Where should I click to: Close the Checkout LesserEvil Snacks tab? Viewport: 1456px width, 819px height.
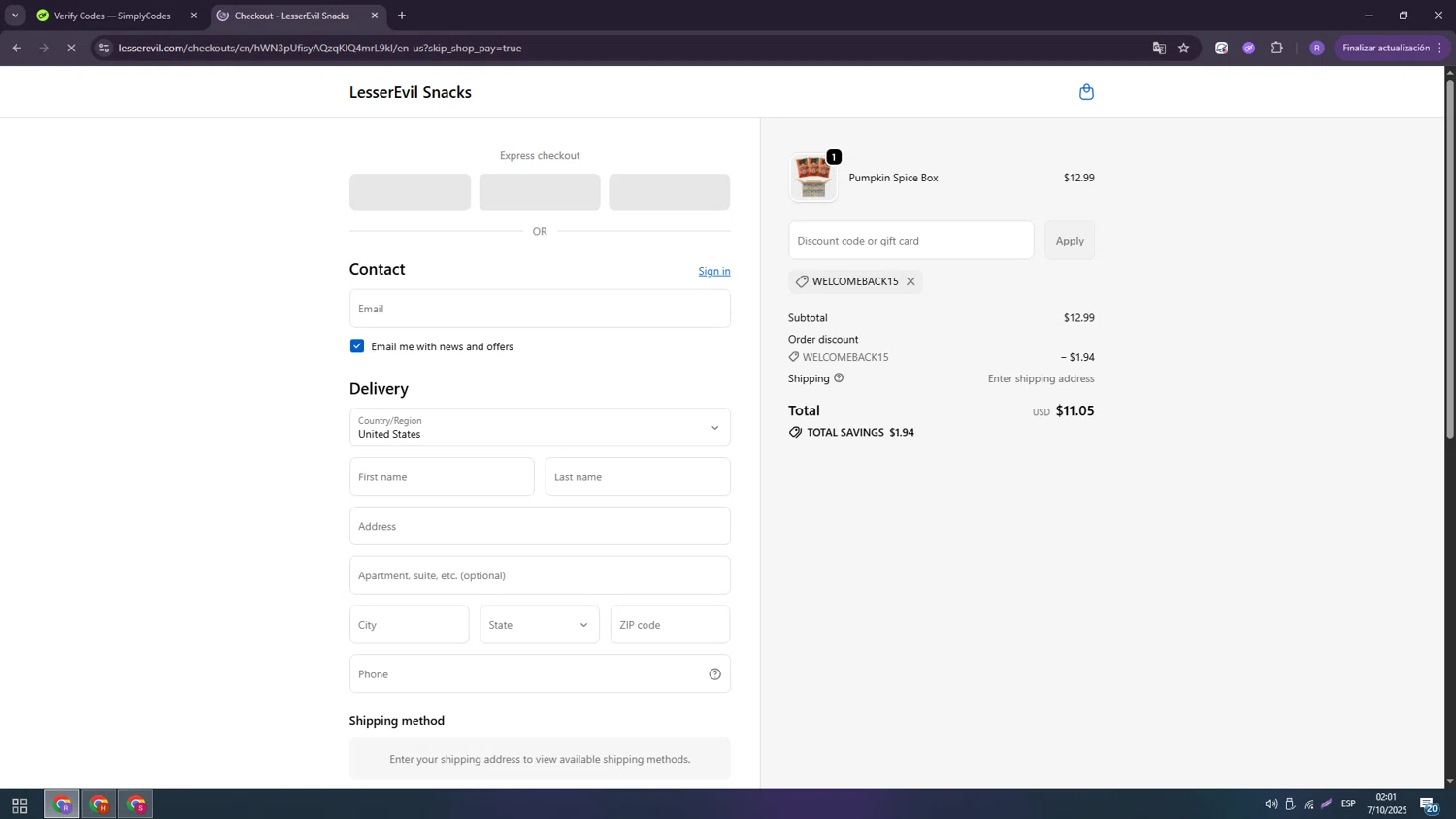tap(375, 16)
